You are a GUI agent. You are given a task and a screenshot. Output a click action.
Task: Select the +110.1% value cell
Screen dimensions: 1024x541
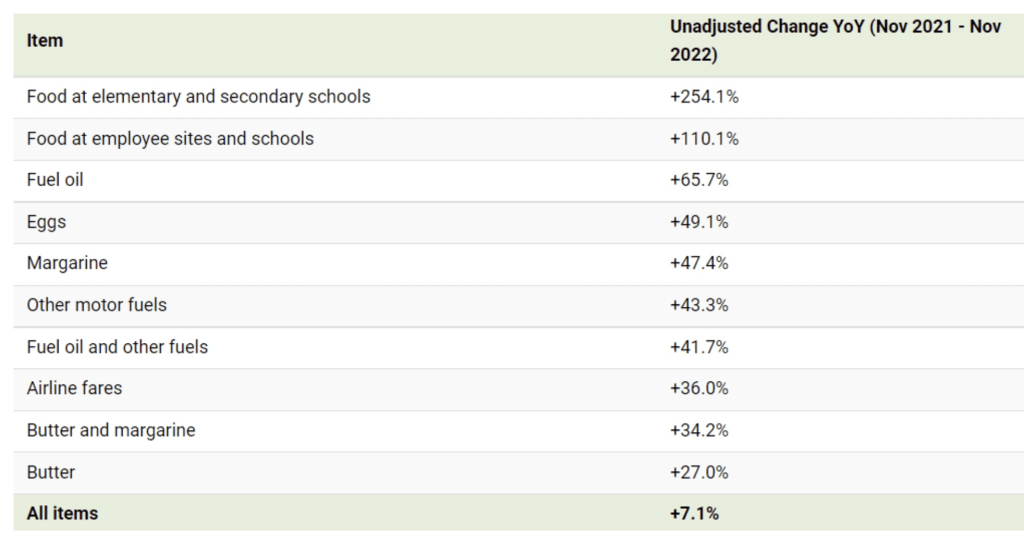704,139
